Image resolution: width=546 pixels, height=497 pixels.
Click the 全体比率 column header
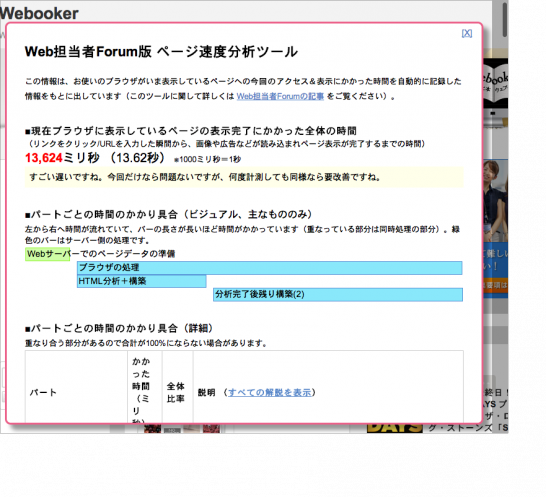(178, 387)
